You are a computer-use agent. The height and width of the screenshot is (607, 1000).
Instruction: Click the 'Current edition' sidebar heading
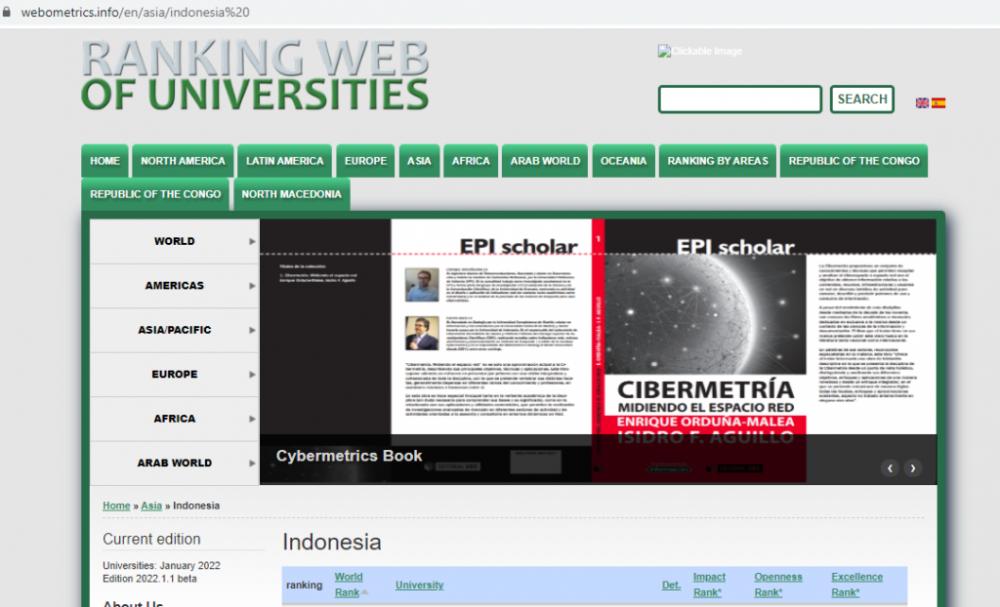tap(152, 539)
